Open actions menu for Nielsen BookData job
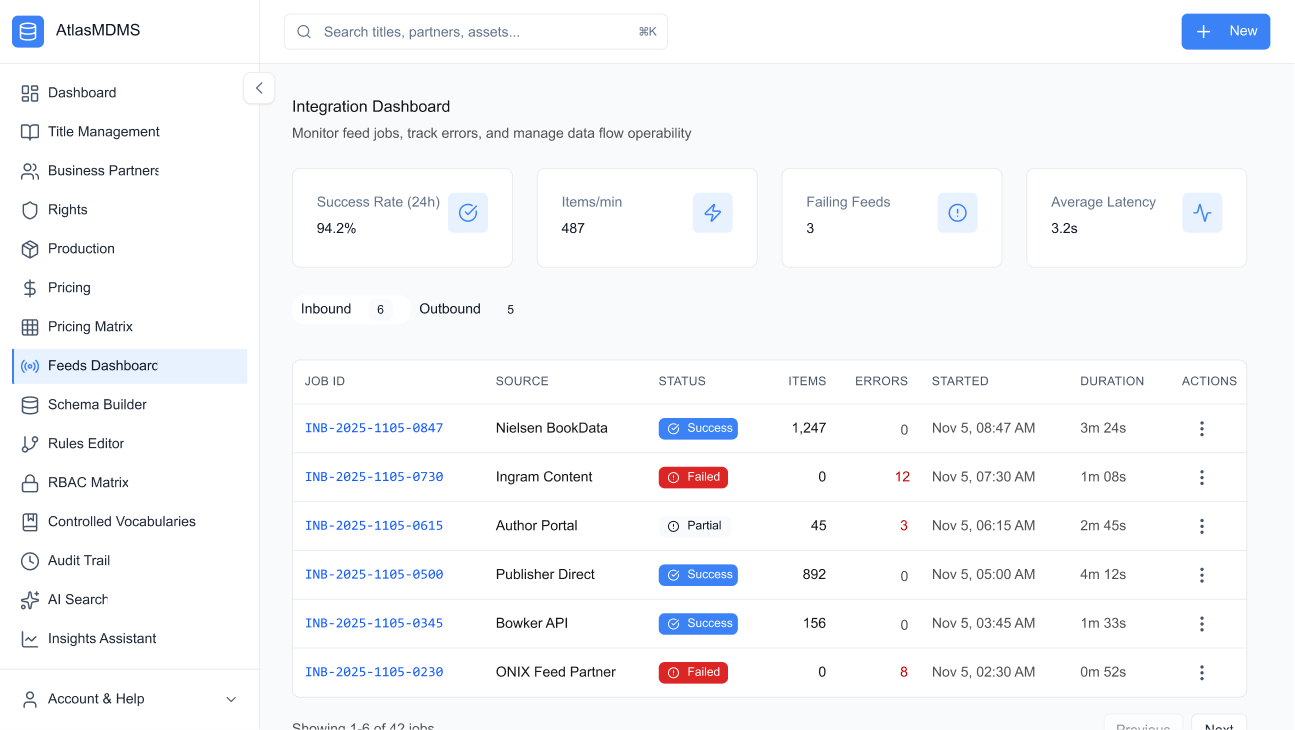The width and height of the screenshot is (1295, 730). tap(1201, 429)
